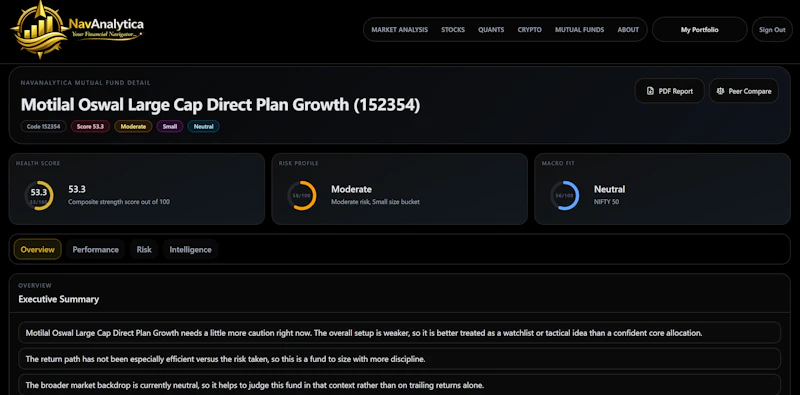Viewport: 800px width, 395px height.
Task: Click the NavAnalytica brand name text
Action: (106, 24)
